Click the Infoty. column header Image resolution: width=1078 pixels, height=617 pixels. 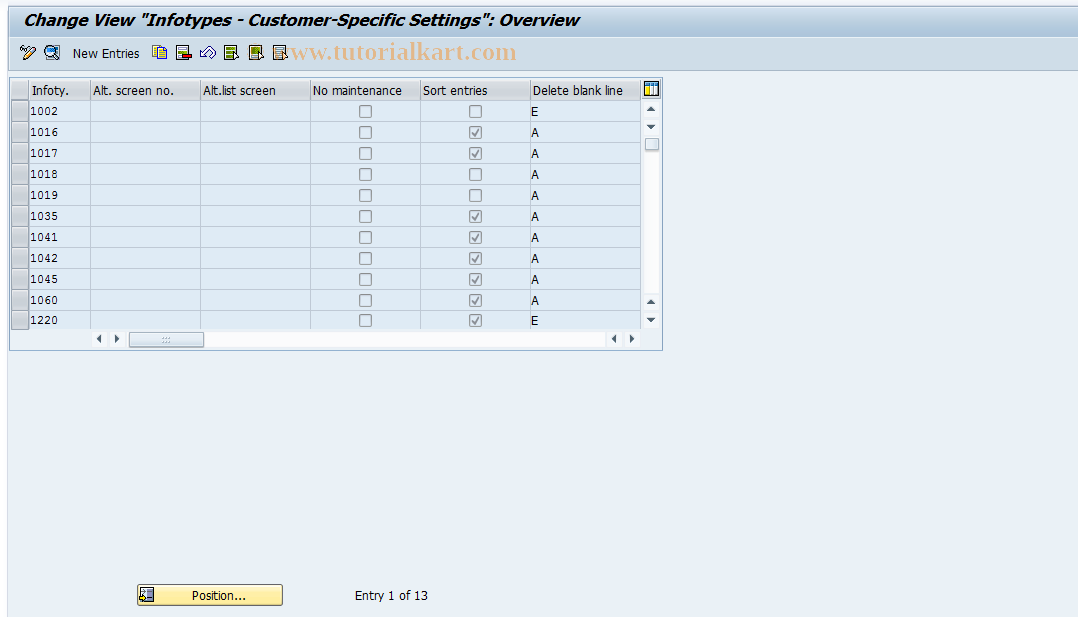[60, 90]
